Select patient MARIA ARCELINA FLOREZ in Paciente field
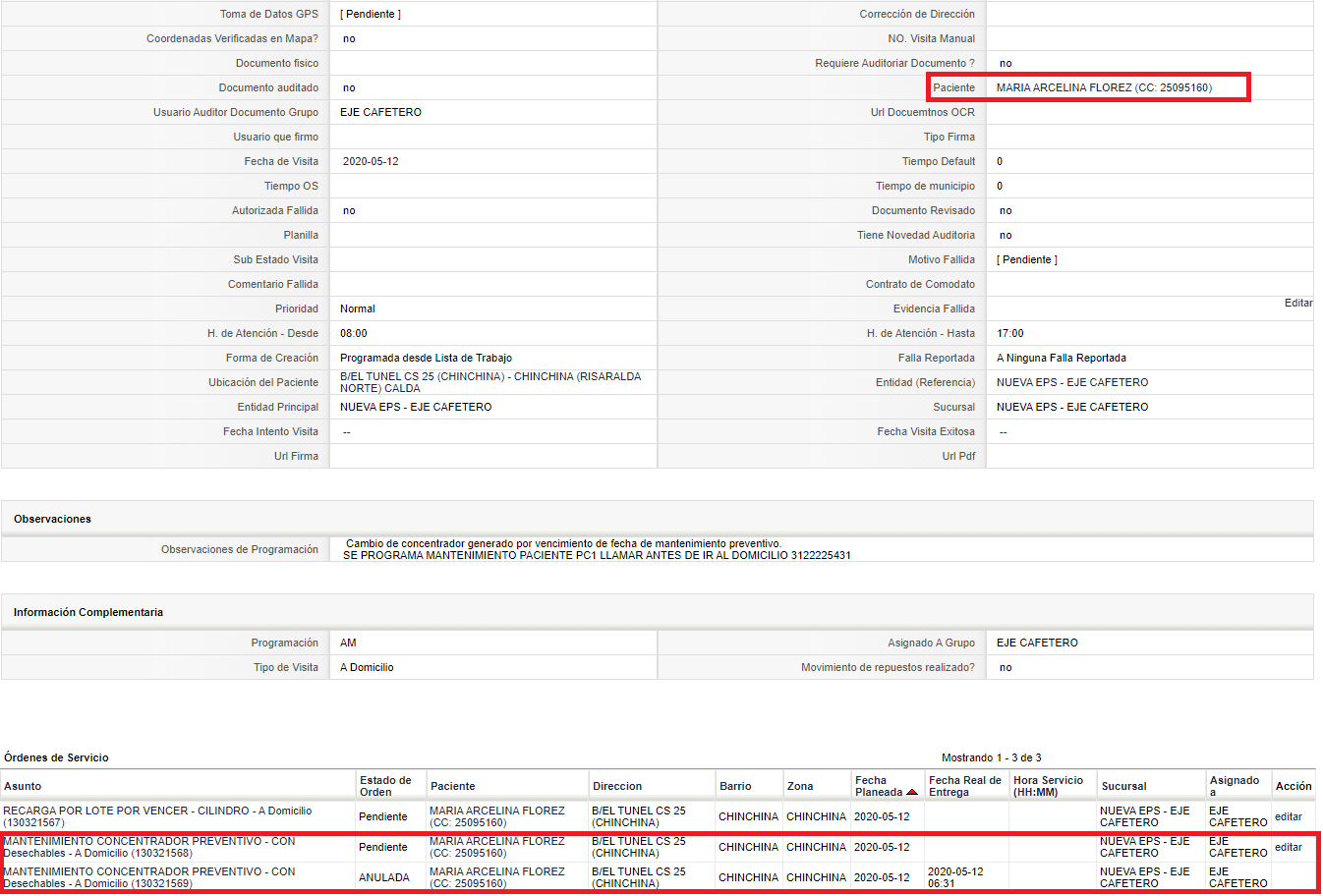 [1104, 87]
